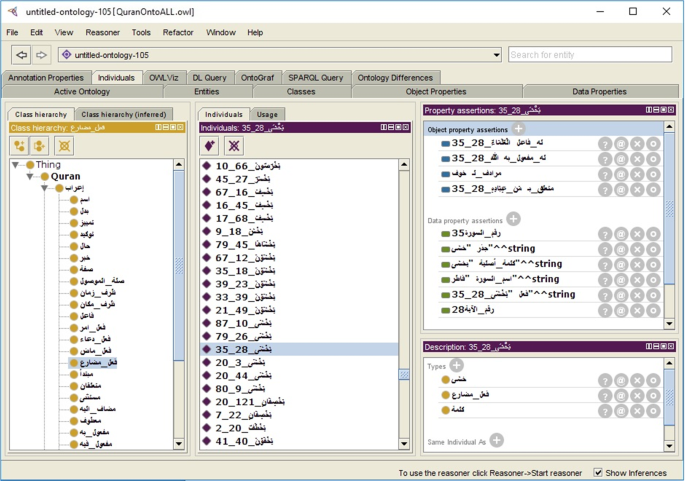Click the Description panel scroll down arrow
Viewport: 685px width, 481px height.
coord(669,446)
